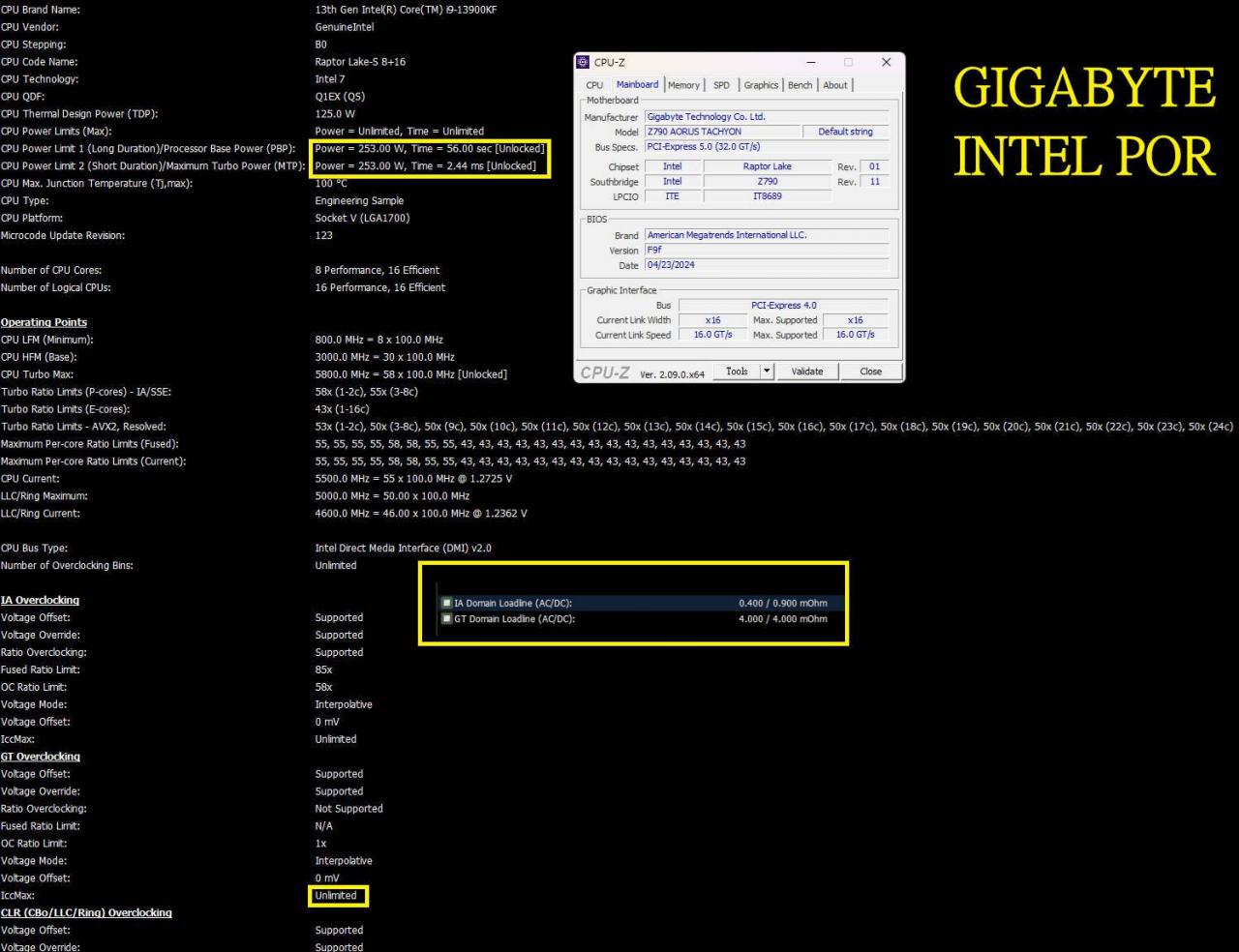Image resolution: width=1239 pixels, height=952 pixels.
Task: Click the 'Operating Points' section heading
Action: pos(44,322)
